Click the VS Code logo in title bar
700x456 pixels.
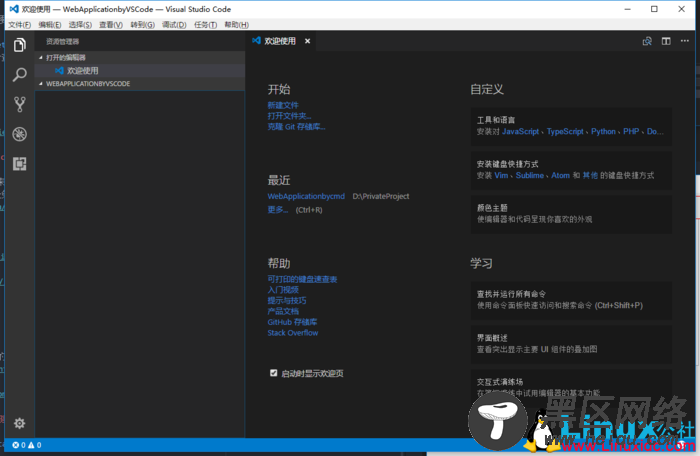tap(14, 9)
